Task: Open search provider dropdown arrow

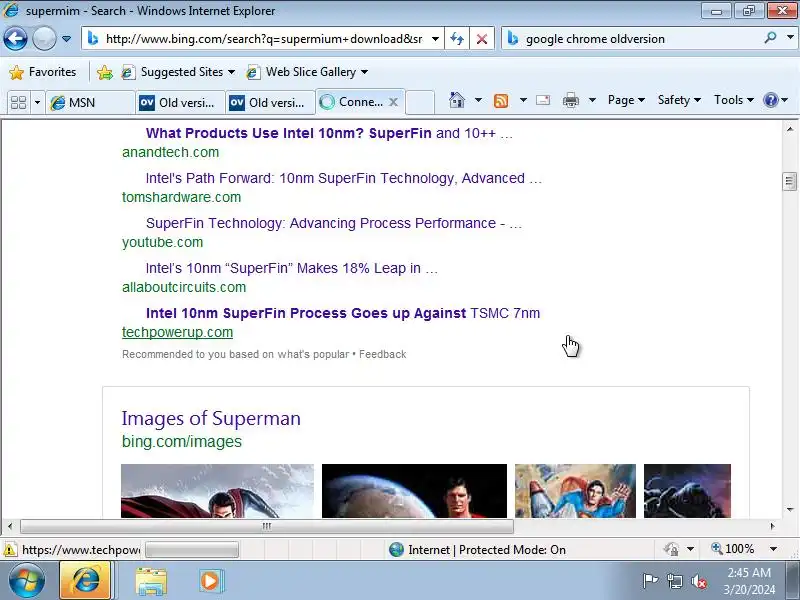Action: click(x=790, y=38)
